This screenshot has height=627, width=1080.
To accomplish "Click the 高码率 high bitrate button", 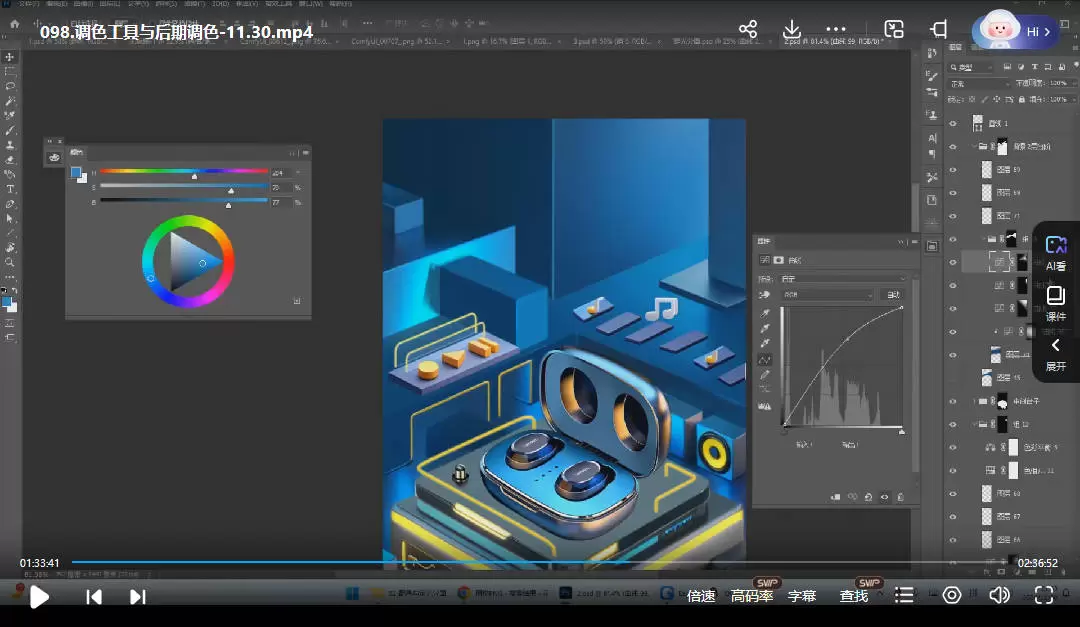I will (752, 596).
